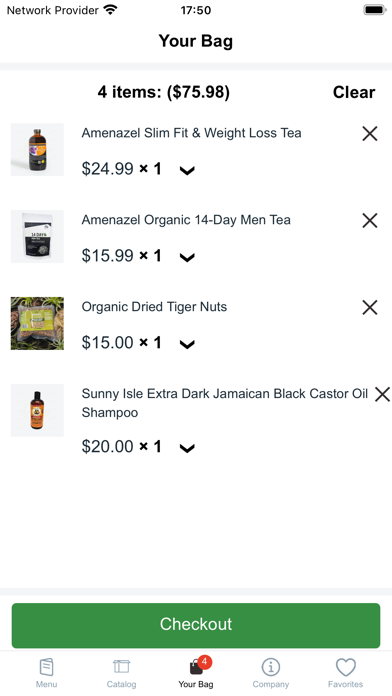Open quantity chevron for Castor Oil Shampoo

tap(187, 448)
